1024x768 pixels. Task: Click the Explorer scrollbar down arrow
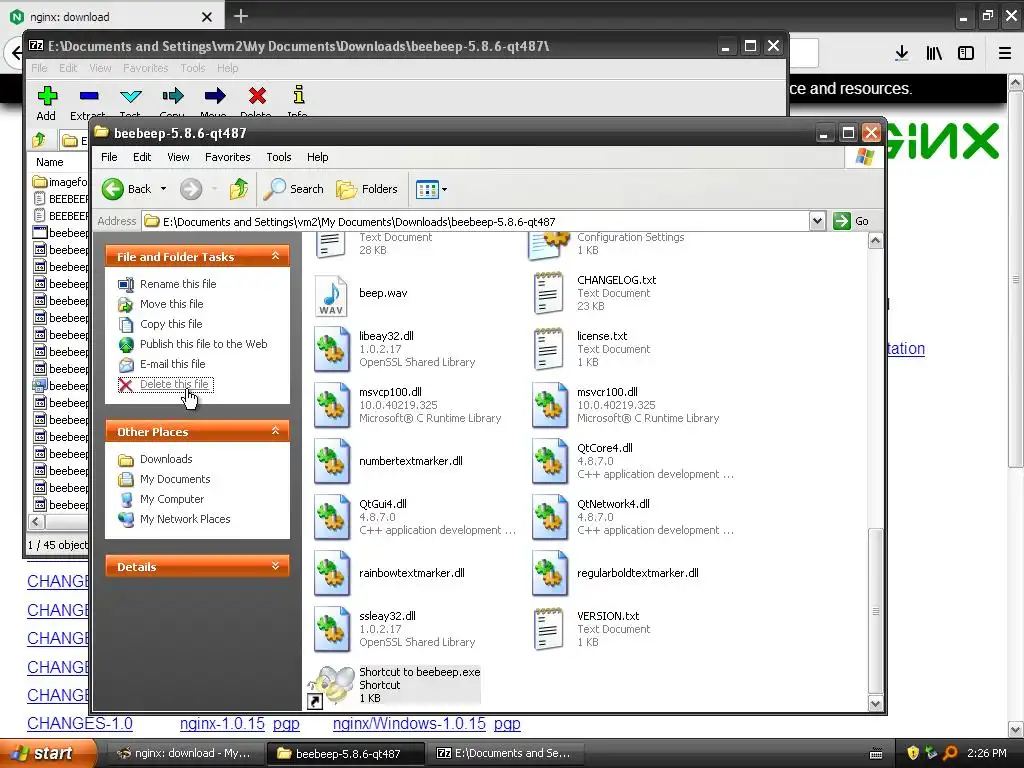coord(875,703)
